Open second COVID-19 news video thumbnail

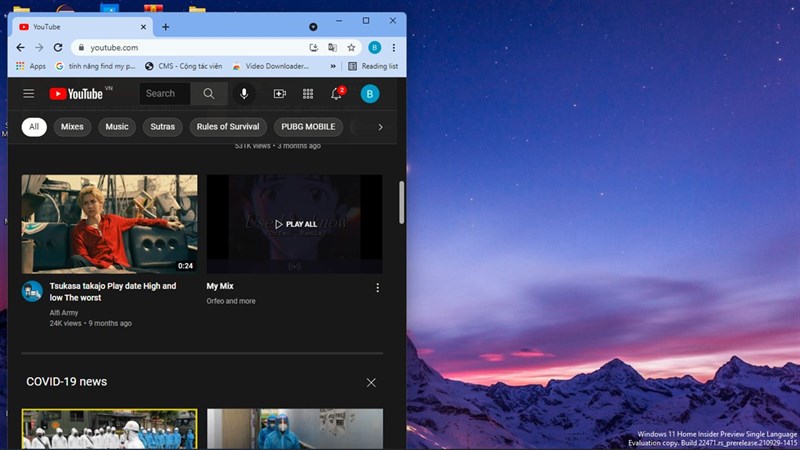(295, 429)
